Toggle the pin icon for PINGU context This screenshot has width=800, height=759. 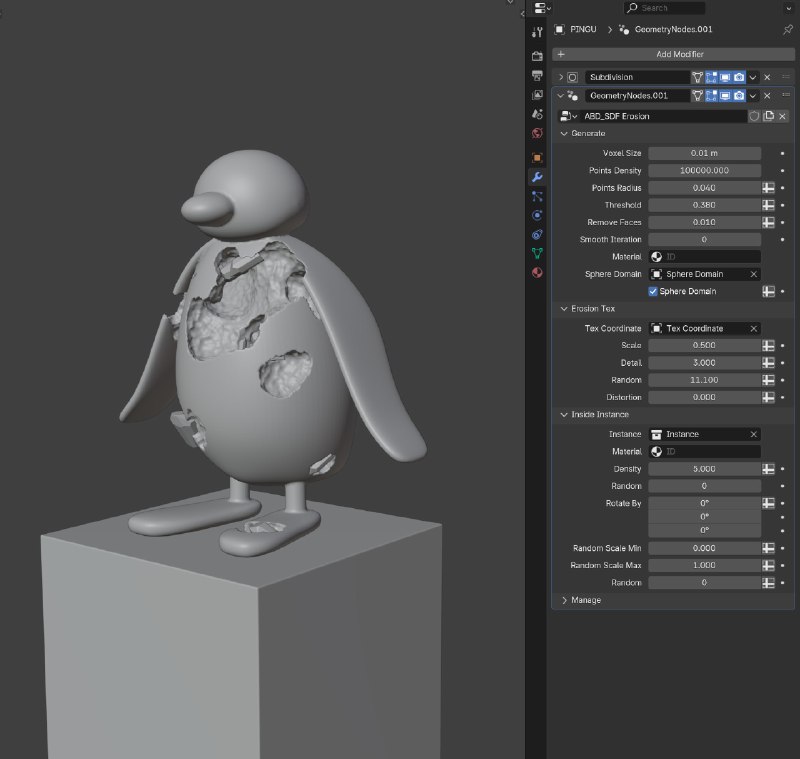(x=787, y=30)
